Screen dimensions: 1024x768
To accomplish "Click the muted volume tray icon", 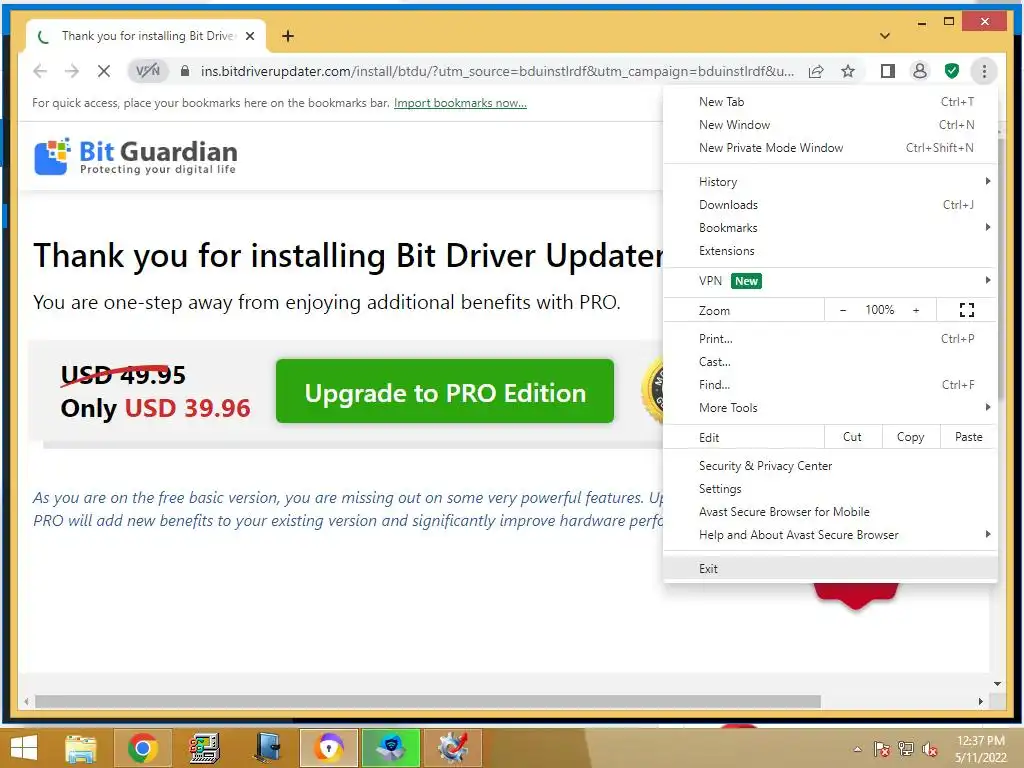I will [929, 749].
